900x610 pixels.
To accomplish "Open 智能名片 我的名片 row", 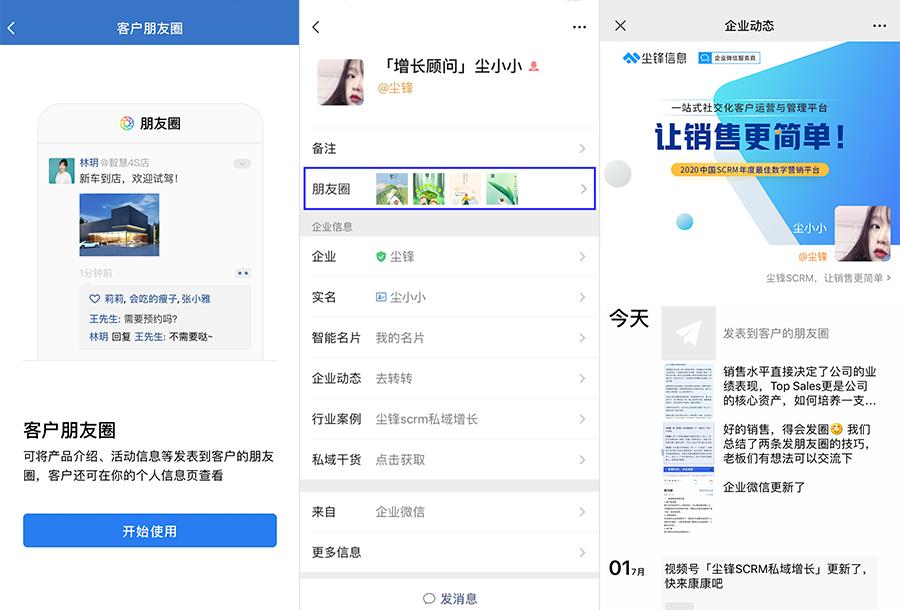I will (449, 337).
